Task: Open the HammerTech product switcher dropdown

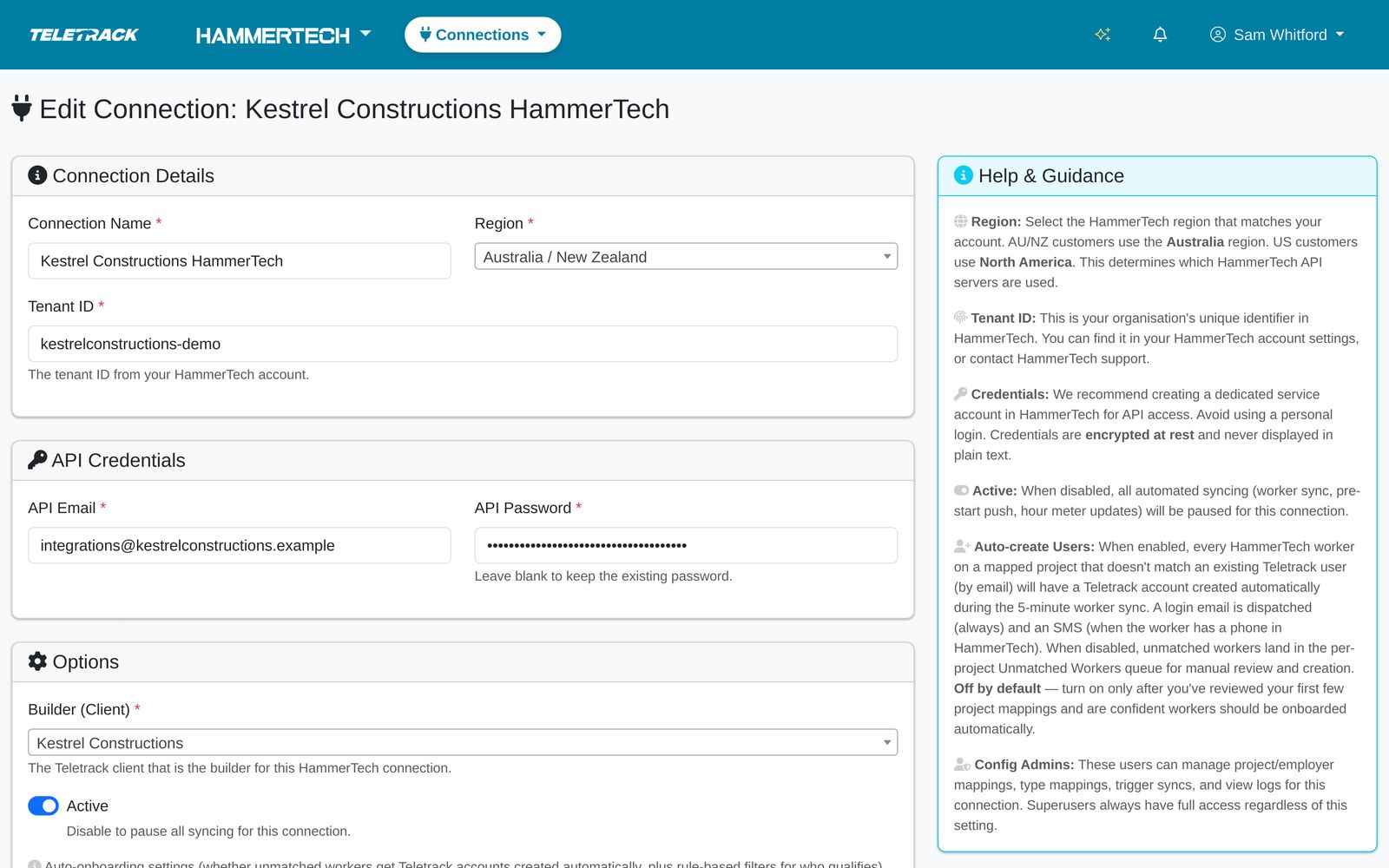Action: [283, 35]
